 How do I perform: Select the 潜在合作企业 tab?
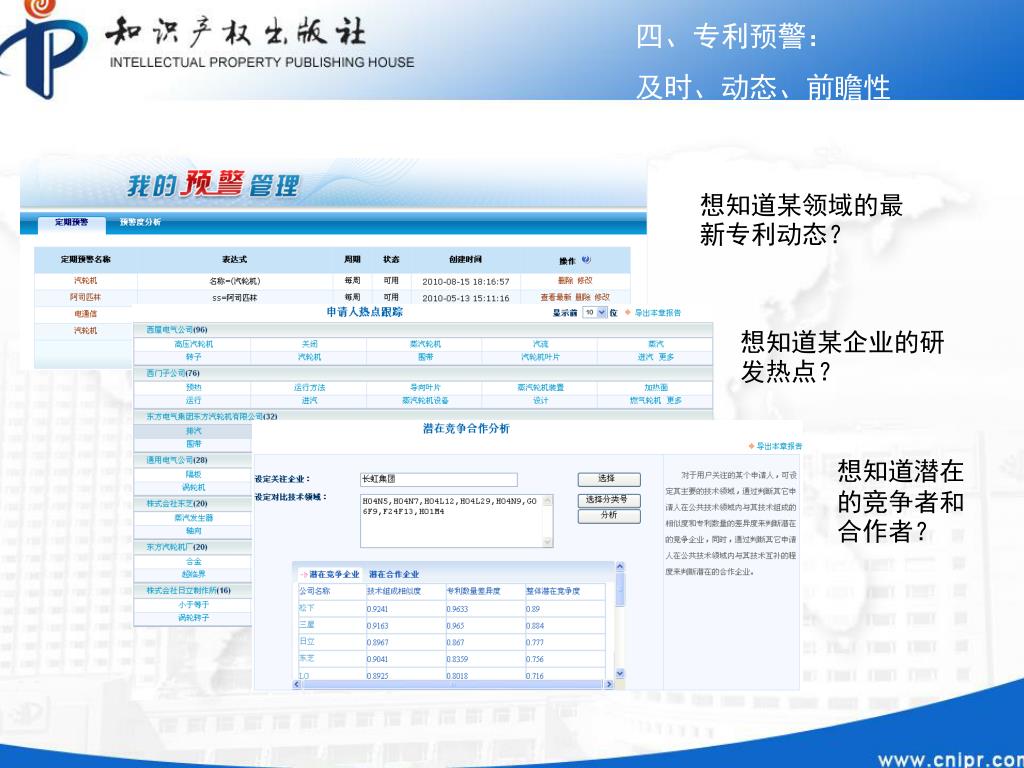point(394,574)
